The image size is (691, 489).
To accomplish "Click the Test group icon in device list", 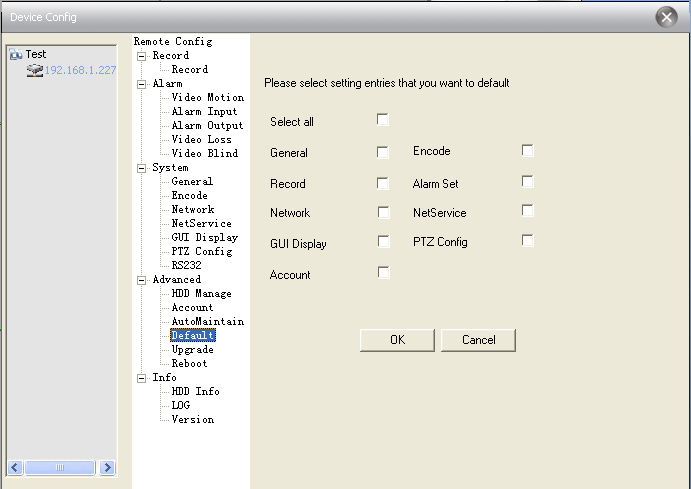I will 16,54.
